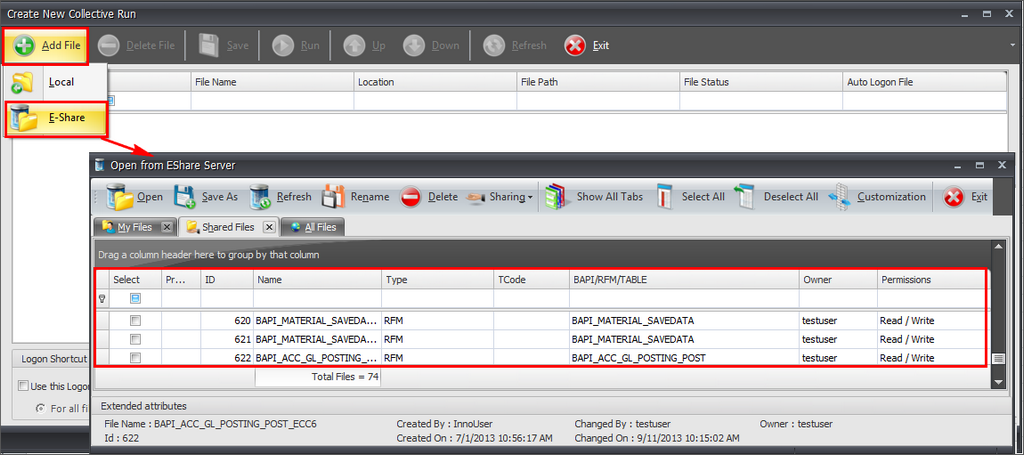The image size is (1024, 455).
Task: Click the Save As disk icon
Action: pyautogui.click(x=185, y=197)
